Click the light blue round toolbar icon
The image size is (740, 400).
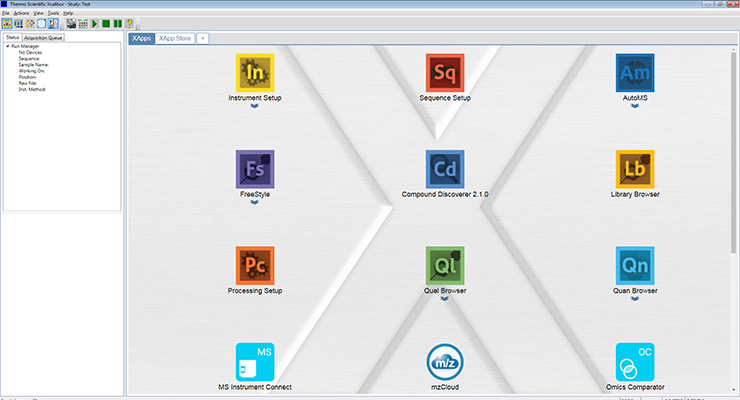point(42,24)
